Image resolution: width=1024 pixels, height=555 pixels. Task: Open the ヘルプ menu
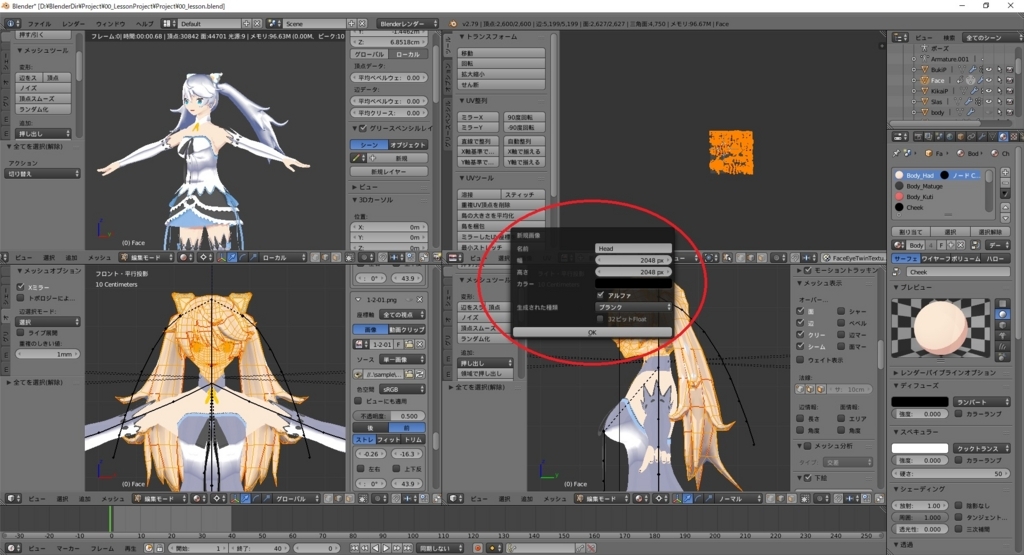144,24
